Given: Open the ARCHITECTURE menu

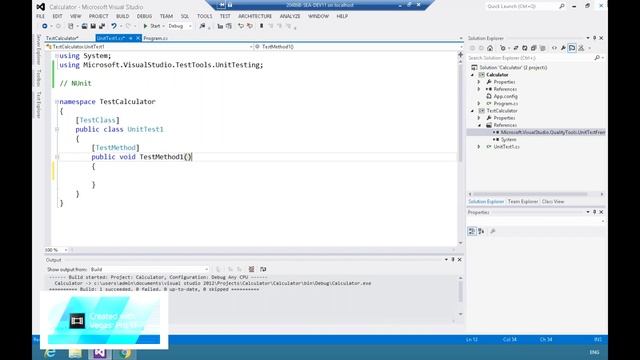Looking at the screenshot, I should [x=255, y=16].
